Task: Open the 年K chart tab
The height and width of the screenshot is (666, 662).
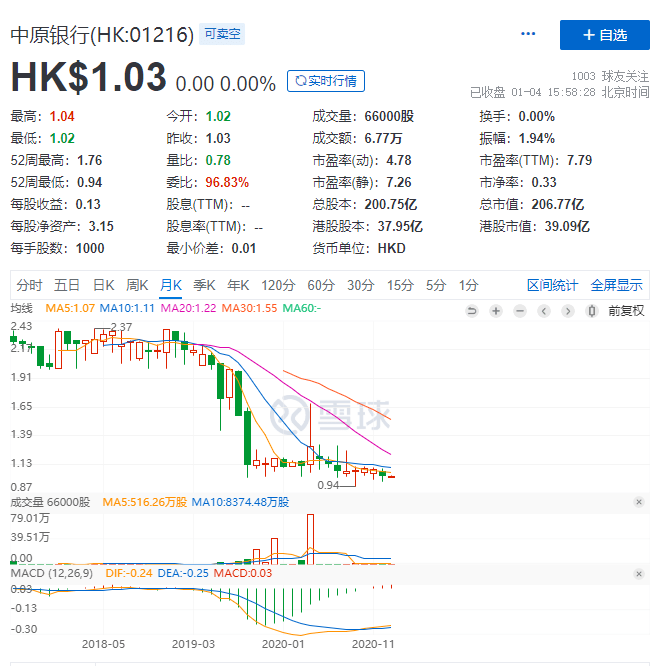Action: (238, 285)
